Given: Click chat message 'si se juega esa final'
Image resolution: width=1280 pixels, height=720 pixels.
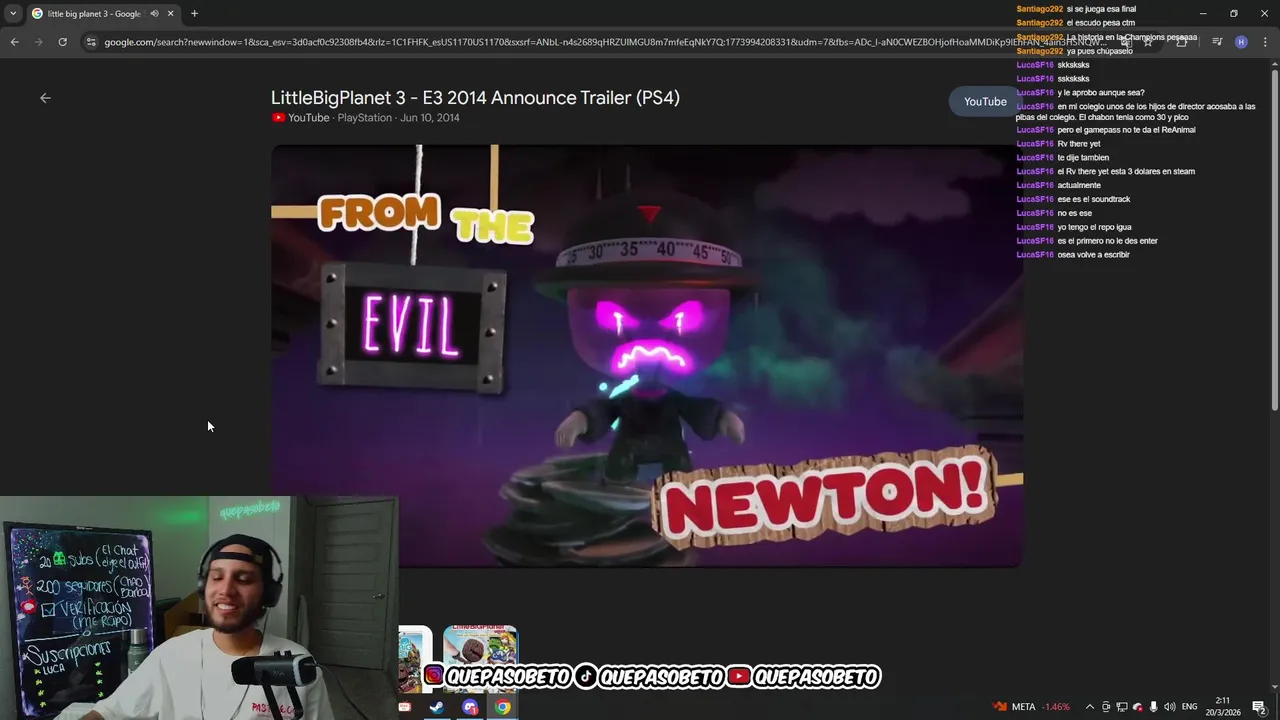Looking at the screenshot, I should pyautogui.click(x=1101, y=9).
